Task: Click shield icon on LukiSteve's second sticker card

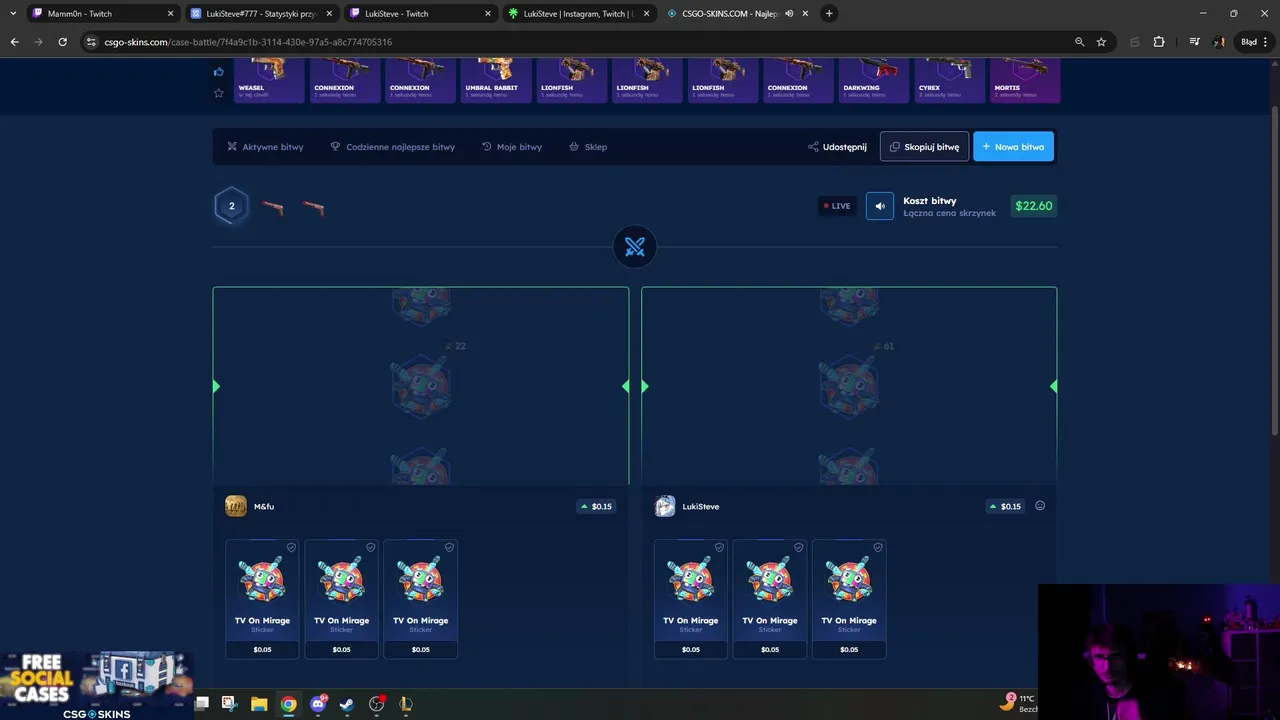Action: [x=798, y=547]
